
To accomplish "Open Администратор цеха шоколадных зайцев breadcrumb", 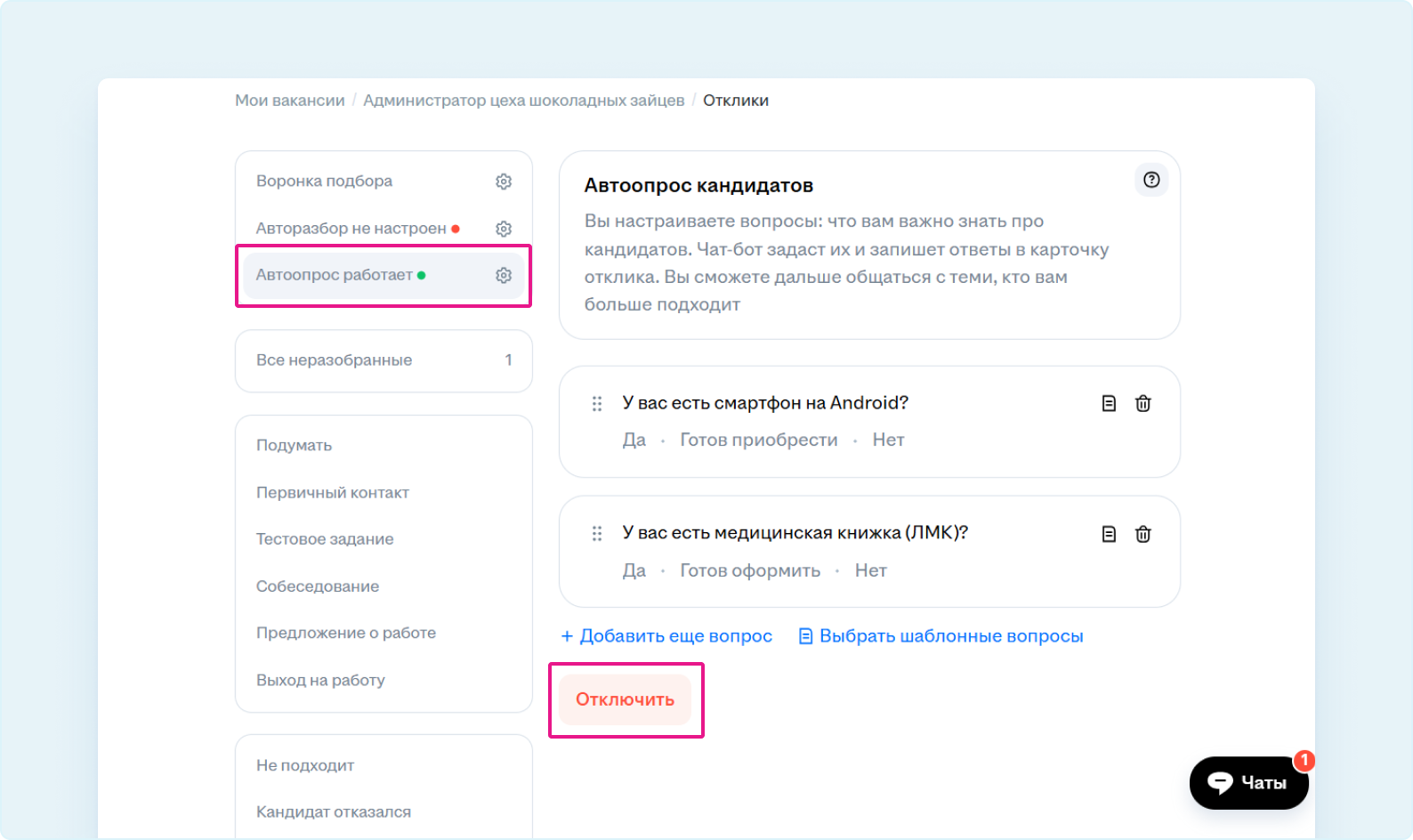I will (x=523, y=101).
